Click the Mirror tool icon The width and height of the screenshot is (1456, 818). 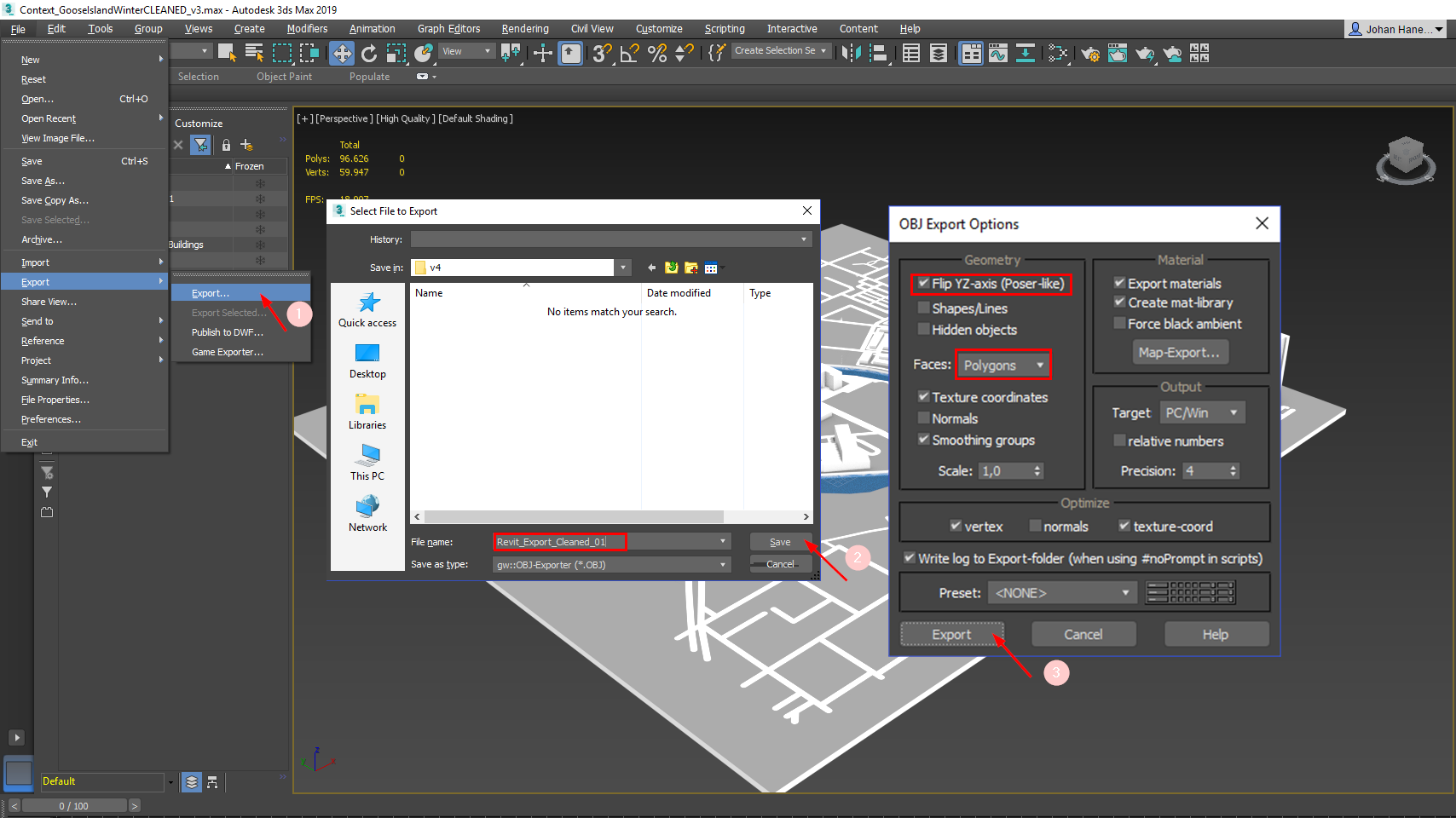tap(851, 54)
